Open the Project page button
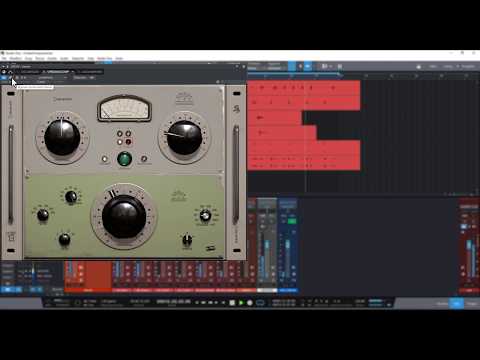This screenshot has height=360, width=480. coord(468,67)
